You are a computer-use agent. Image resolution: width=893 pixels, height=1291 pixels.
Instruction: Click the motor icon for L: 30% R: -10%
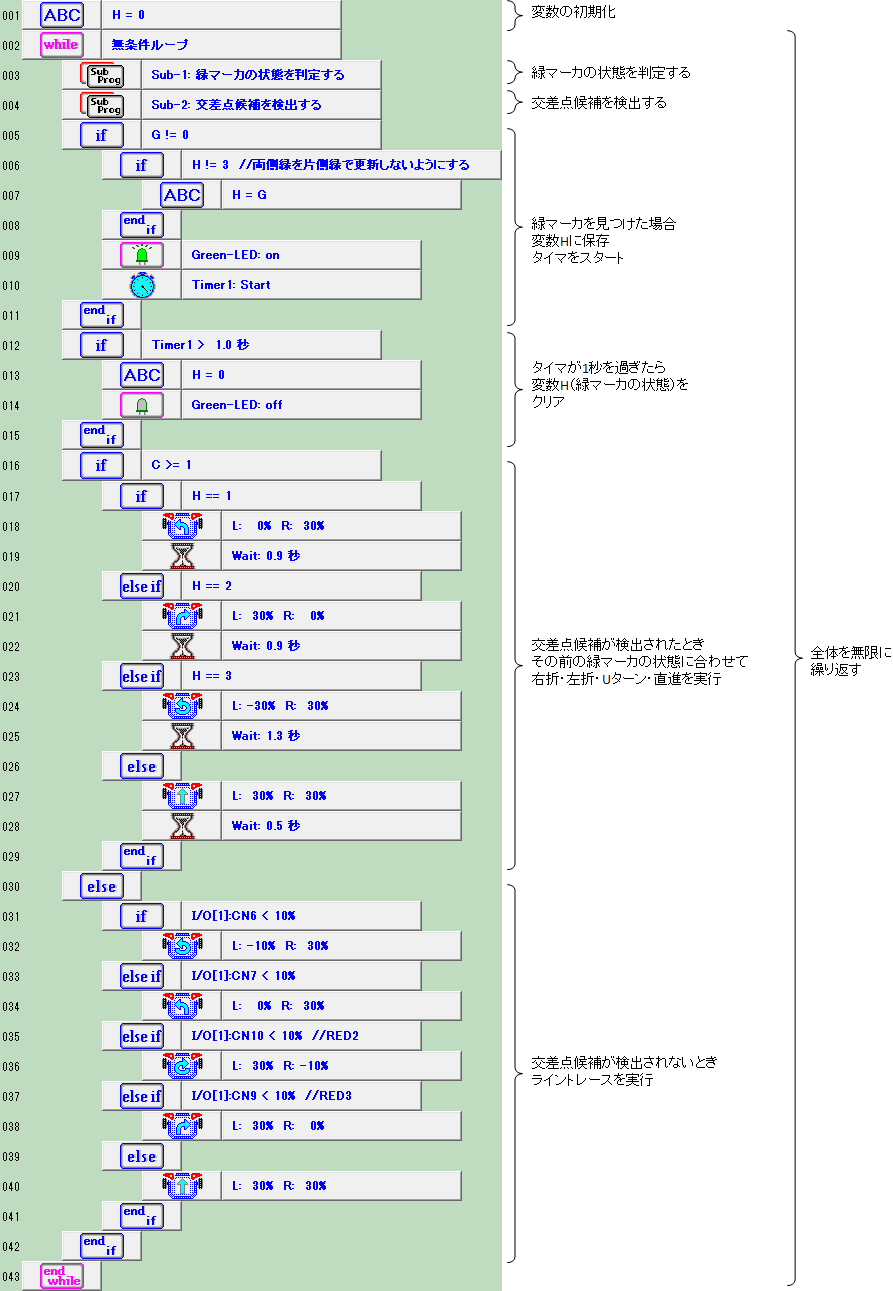point(182,1065)
